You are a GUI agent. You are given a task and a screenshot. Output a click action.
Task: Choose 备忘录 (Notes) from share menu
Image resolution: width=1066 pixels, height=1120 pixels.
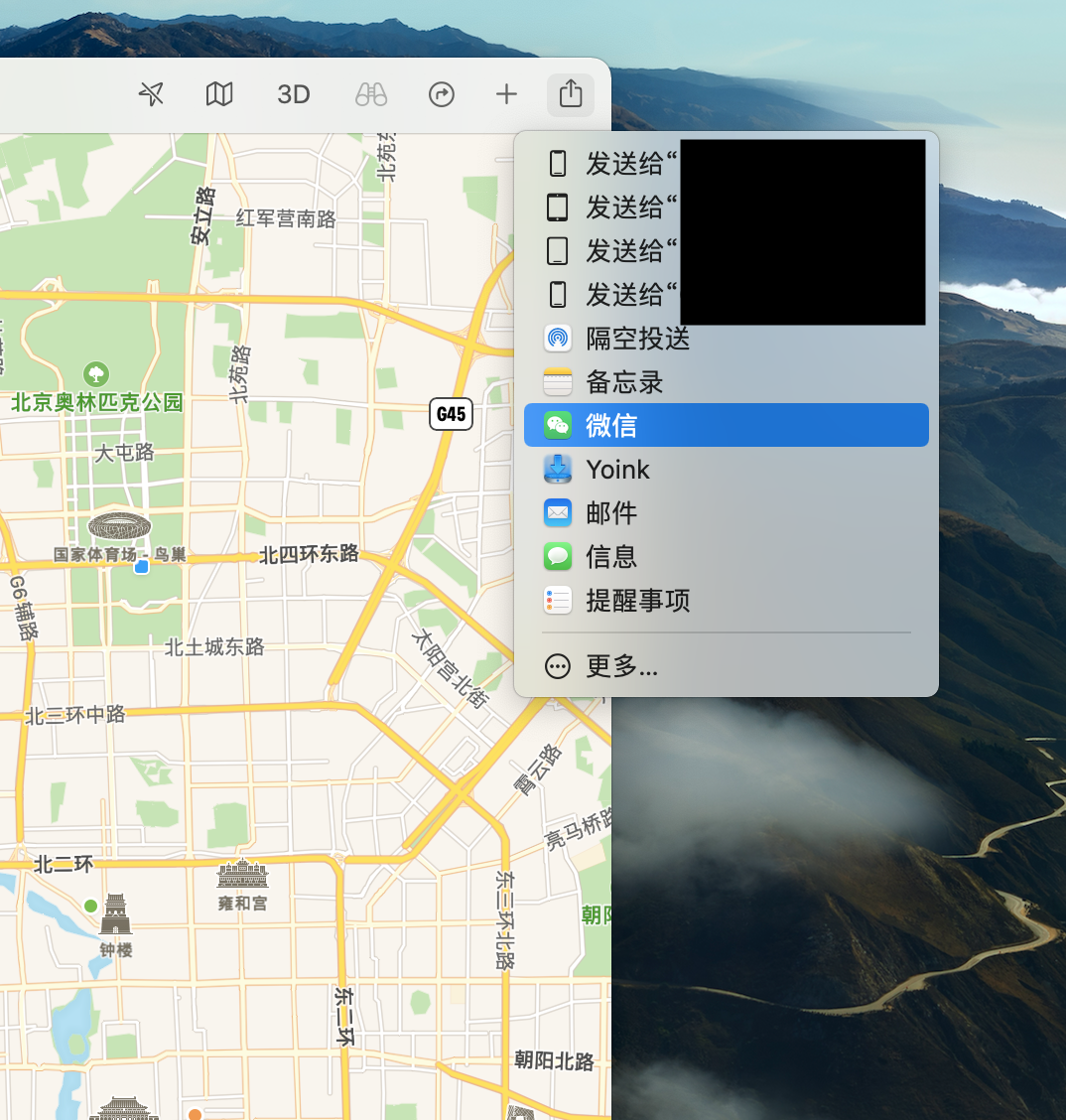[x=624, y=382]
